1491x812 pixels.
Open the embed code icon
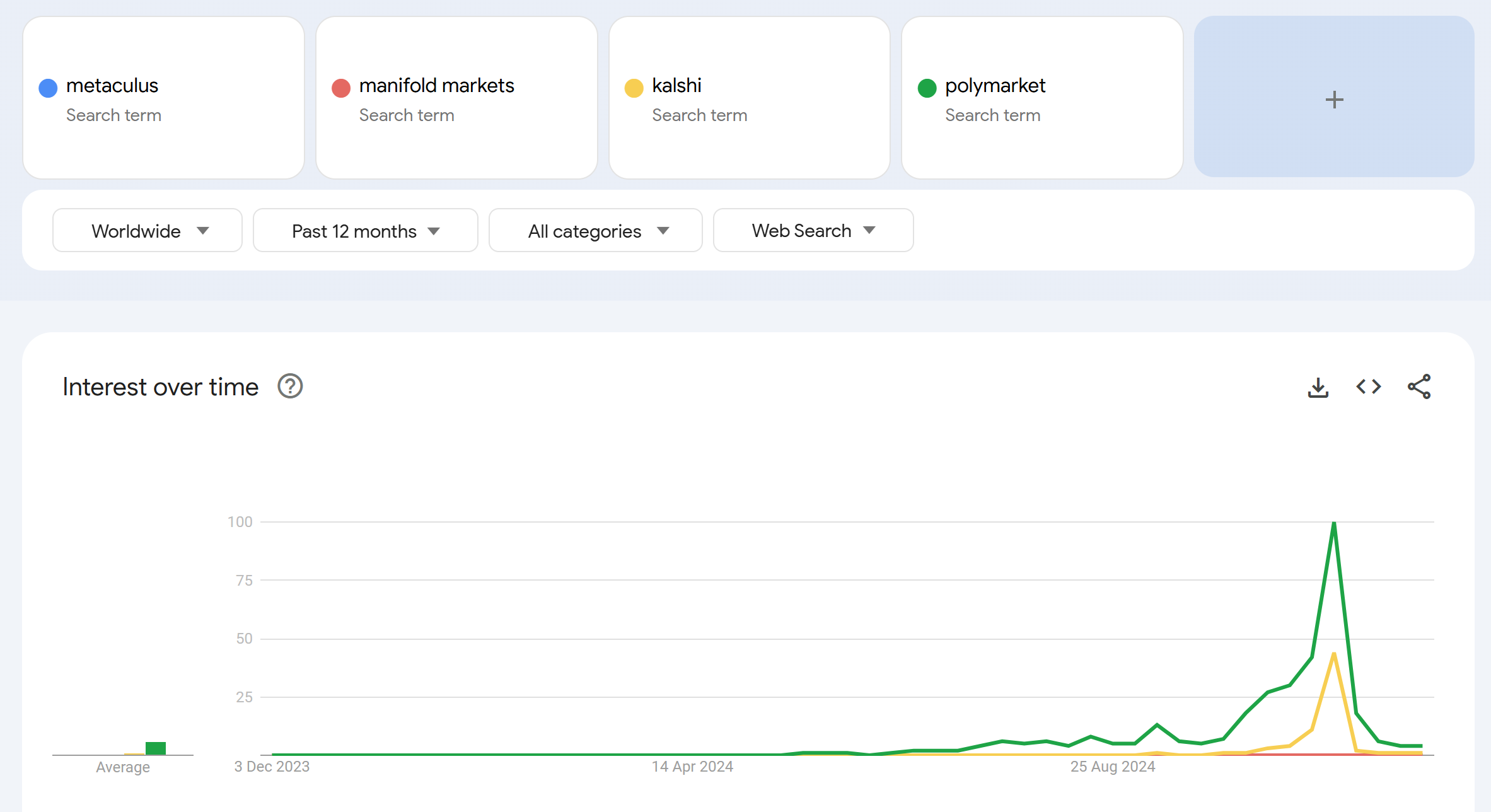[x=1369, y=386]
